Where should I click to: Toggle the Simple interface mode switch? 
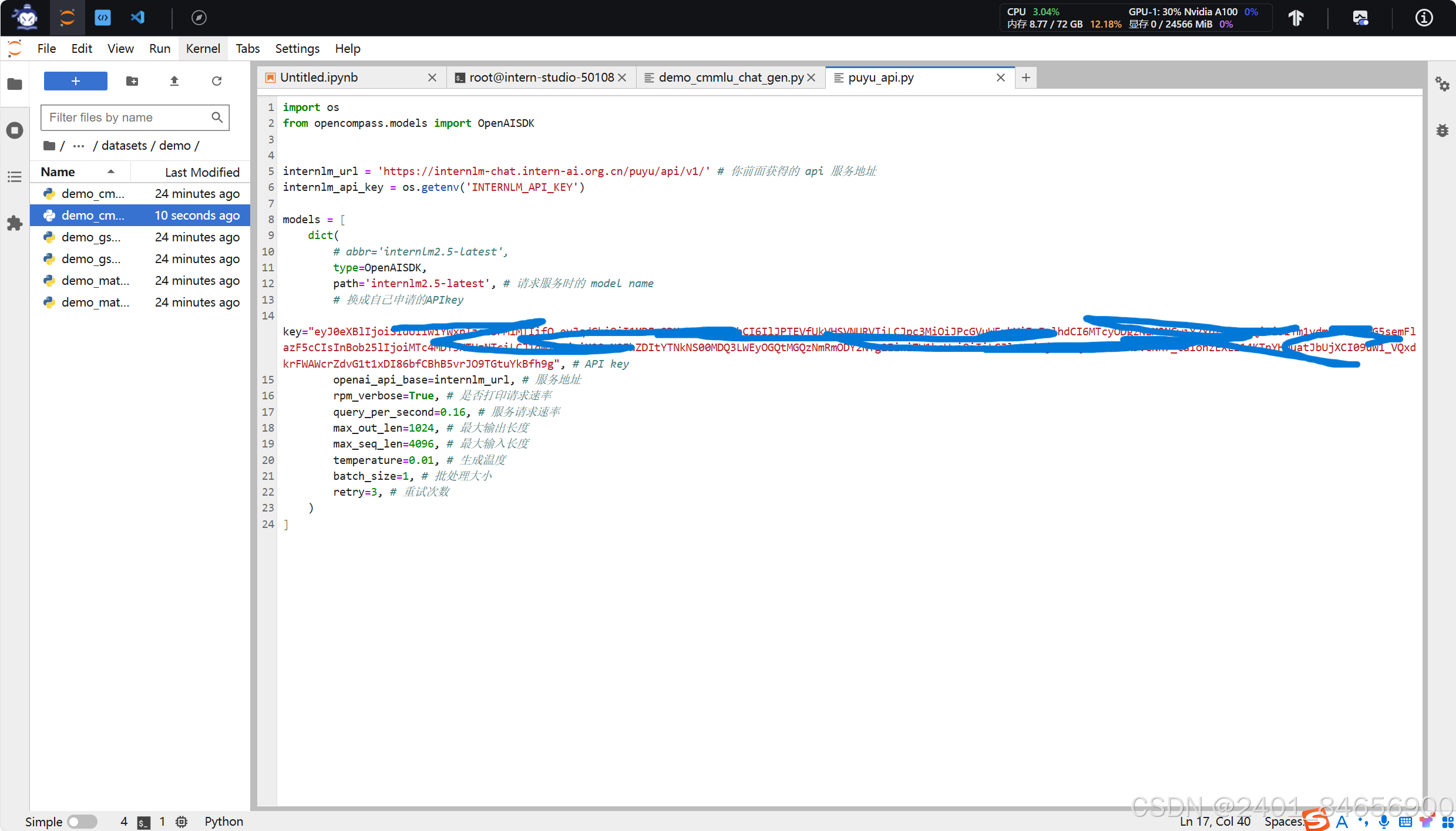point(82,822)
